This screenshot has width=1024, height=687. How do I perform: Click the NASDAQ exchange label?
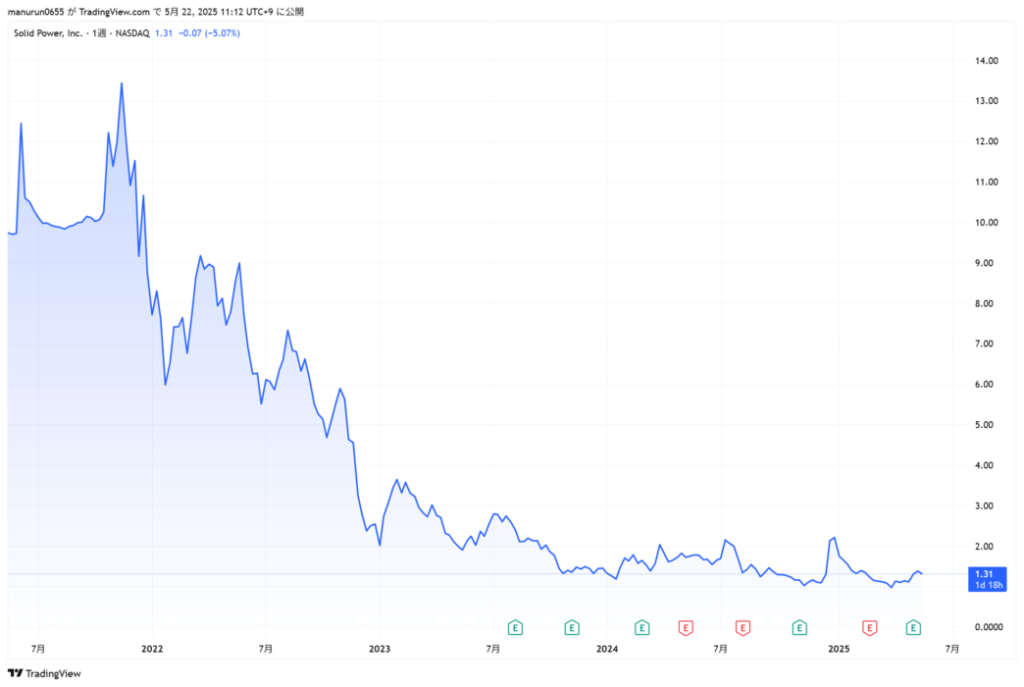(x=133, y=33)
